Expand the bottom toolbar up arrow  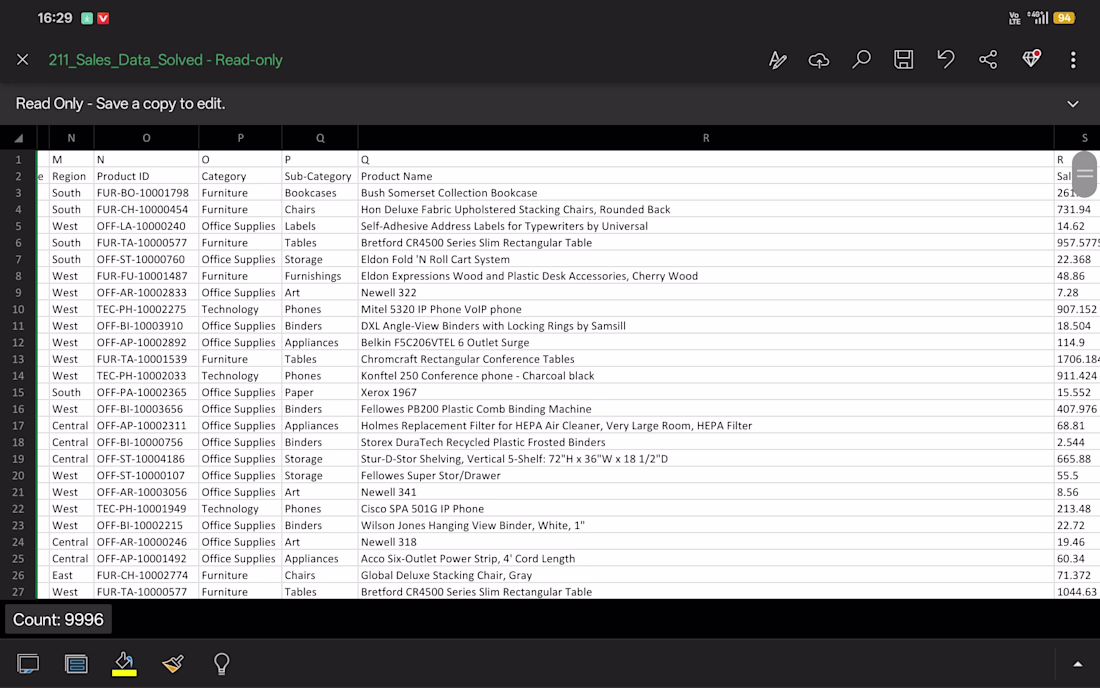[x=1078, y=664]
